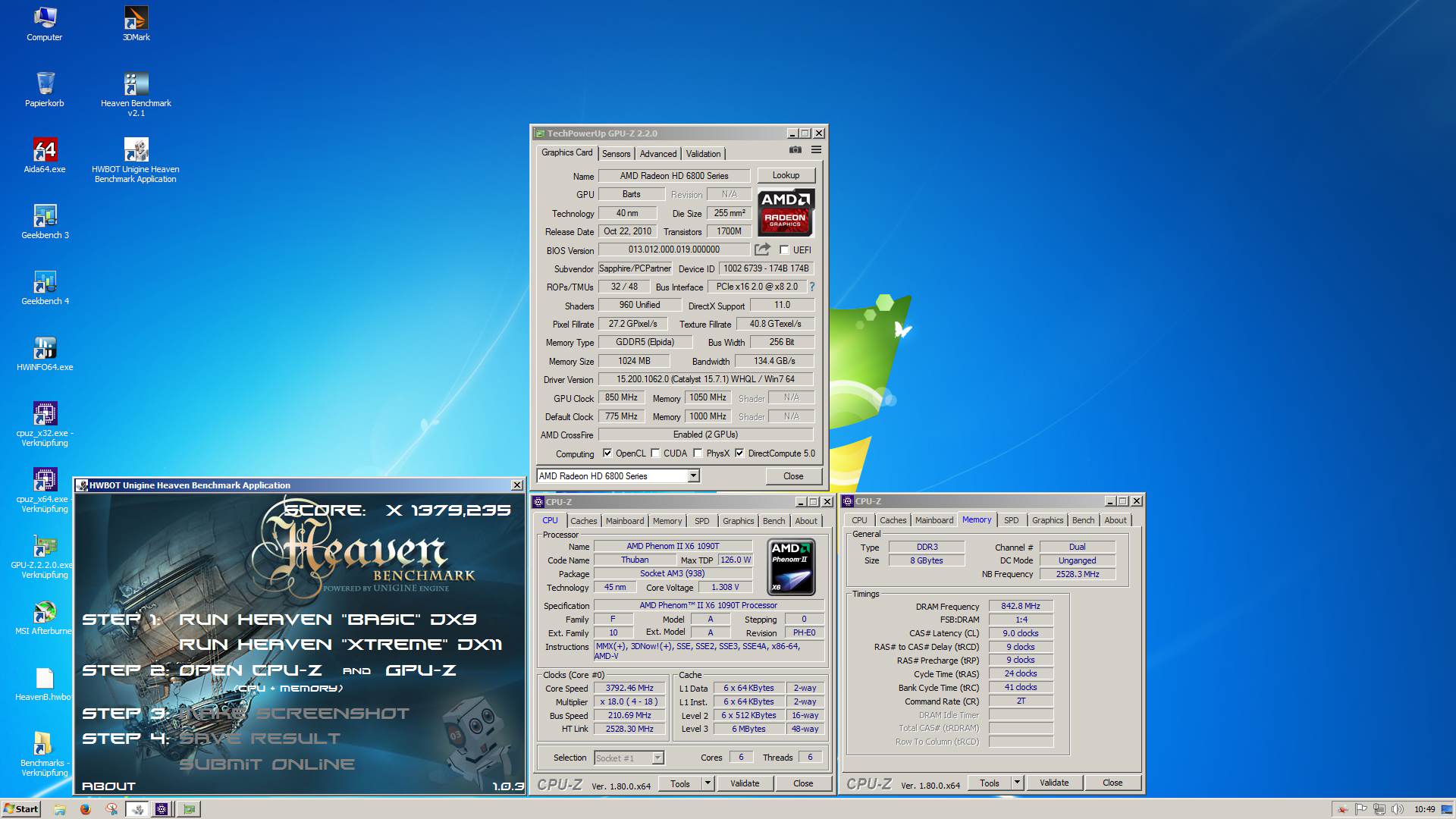This screenshot has height=819, width=1456.
Task: Open GPU-Z.2.2.0.exe desktop shortcut
Action: point(42,556)
